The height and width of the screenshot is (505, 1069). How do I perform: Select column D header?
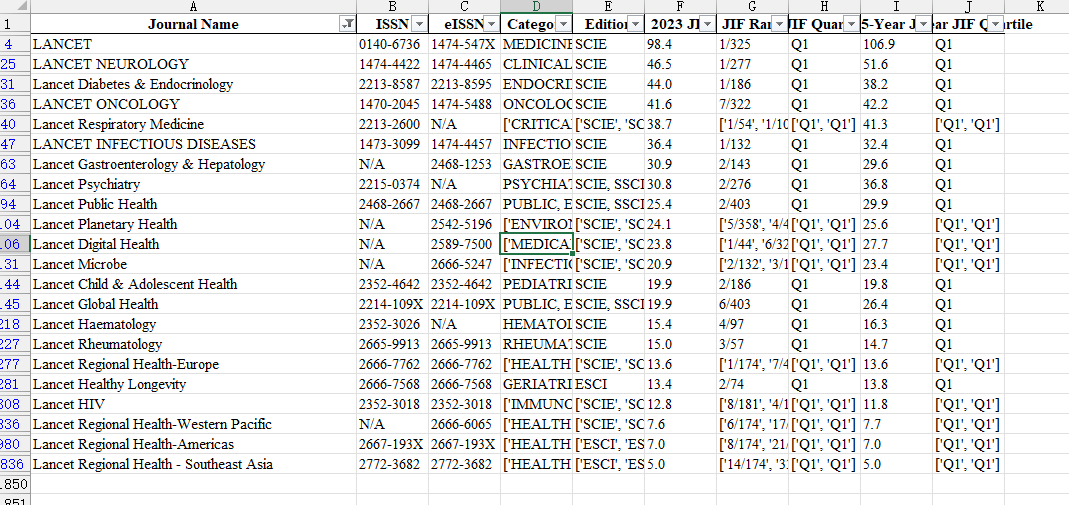coord(537,6)
